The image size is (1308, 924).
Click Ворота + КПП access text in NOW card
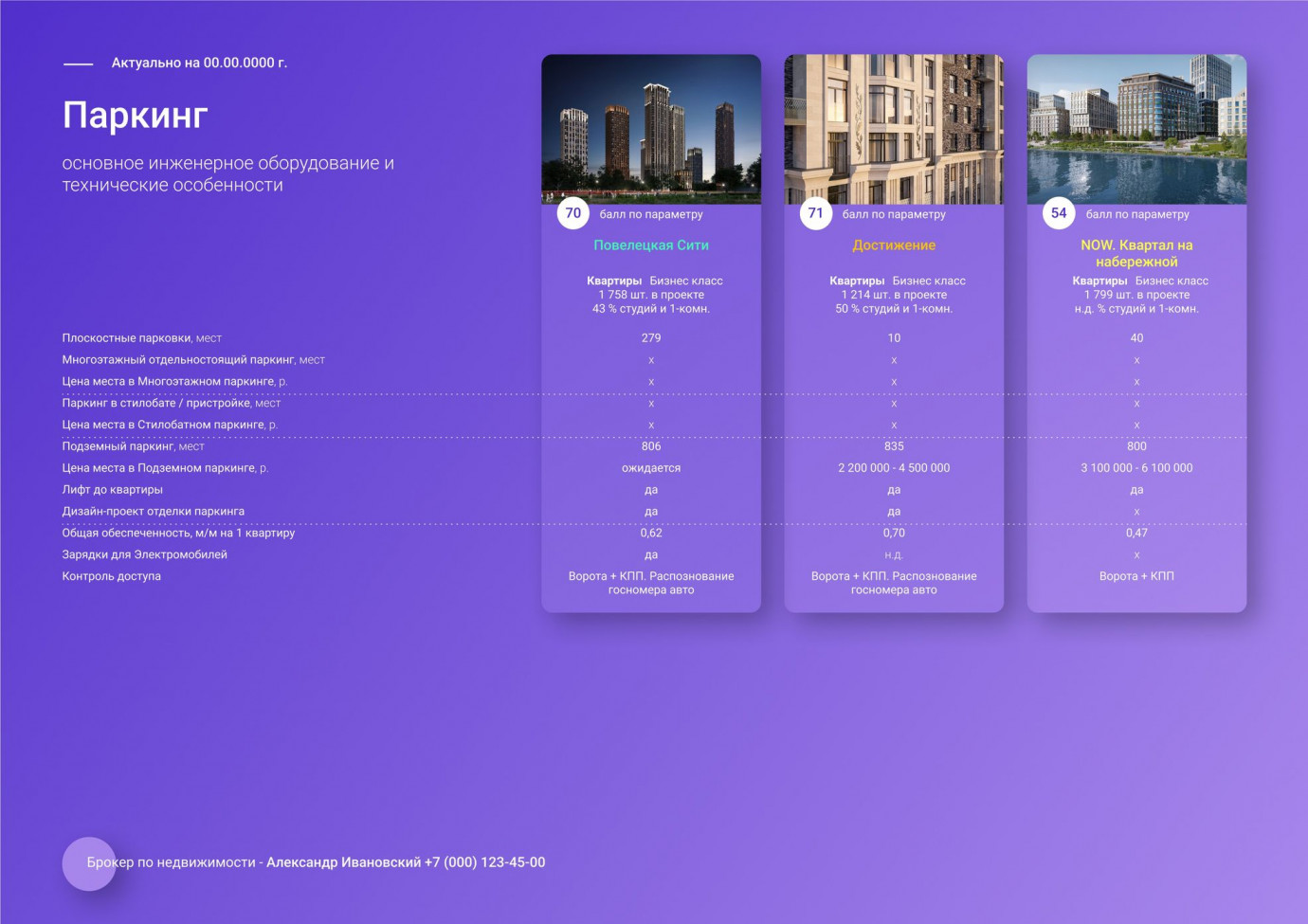pos(1136,576)
